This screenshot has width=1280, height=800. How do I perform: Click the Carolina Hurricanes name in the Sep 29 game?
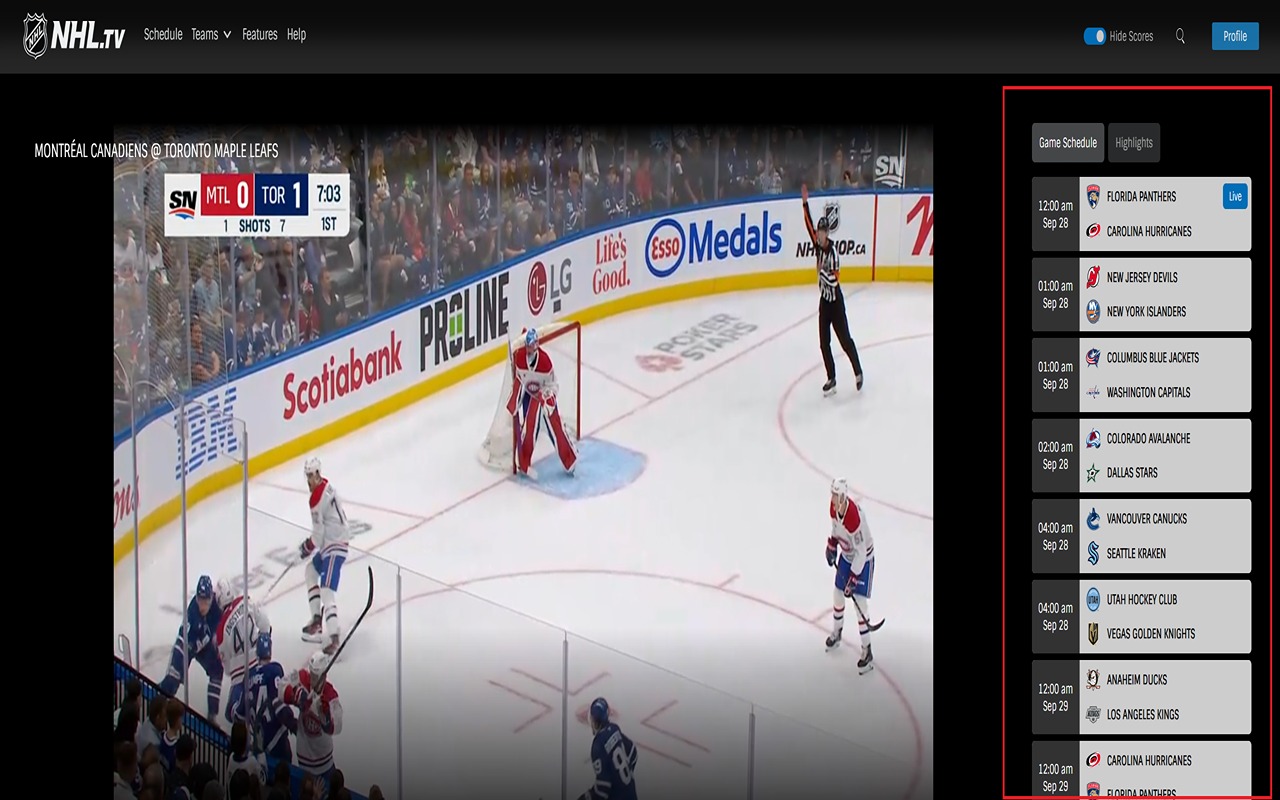[x=1149, y=760]
